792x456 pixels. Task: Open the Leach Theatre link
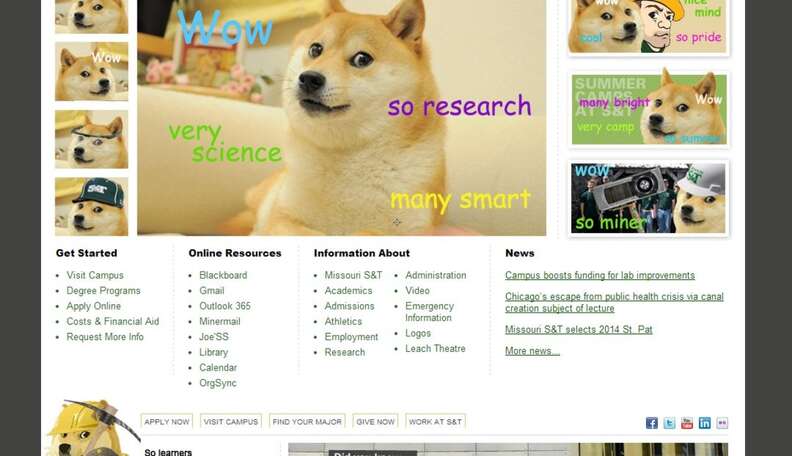point(435,348)
